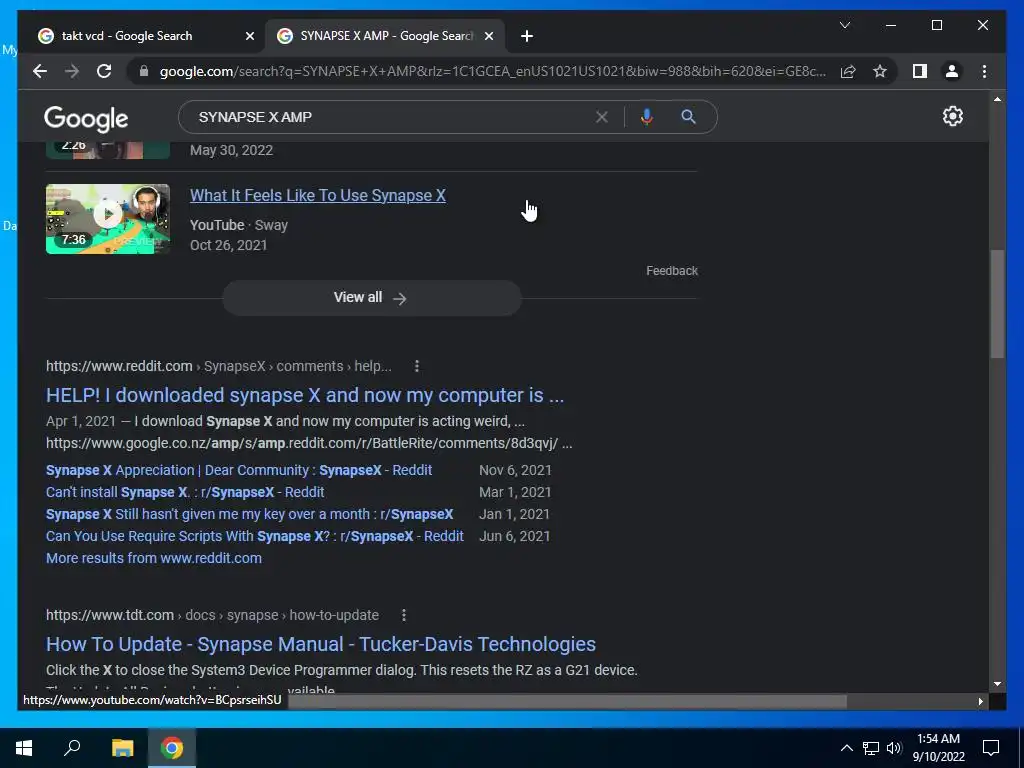
Task: Click the View all videos button
Action: coord(372,298)
